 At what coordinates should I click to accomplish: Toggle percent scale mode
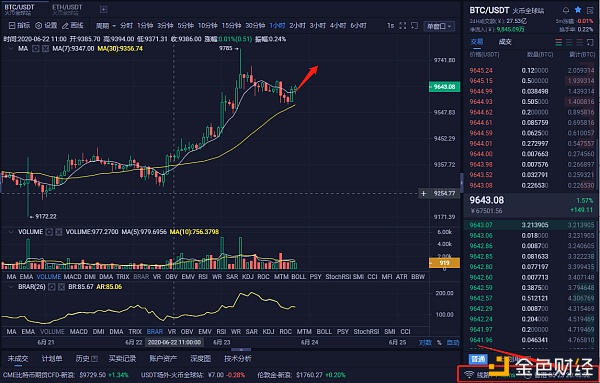pyautogui.click(x=439, y=342)
